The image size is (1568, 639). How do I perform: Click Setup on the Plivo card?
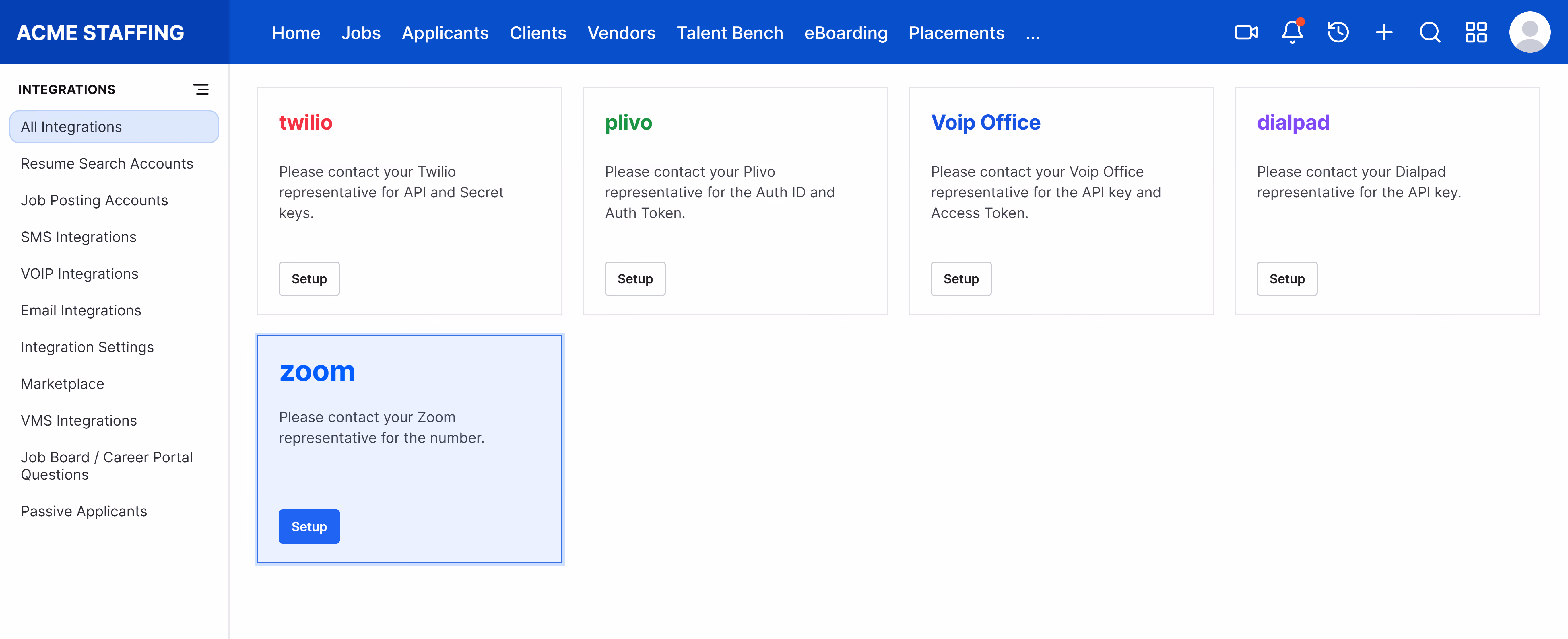pyautogui.click(x=635, y=279)
